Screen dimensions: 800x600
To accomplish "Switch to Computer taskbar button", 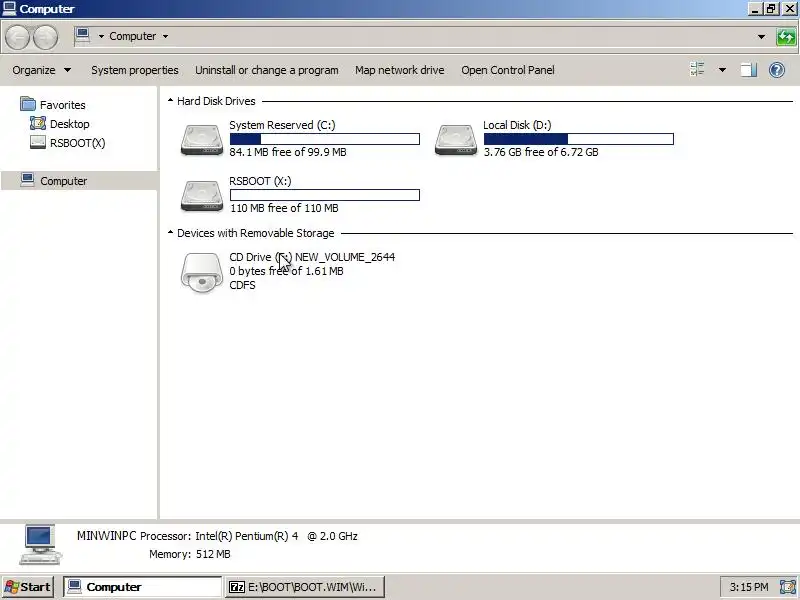I will 142,587.
